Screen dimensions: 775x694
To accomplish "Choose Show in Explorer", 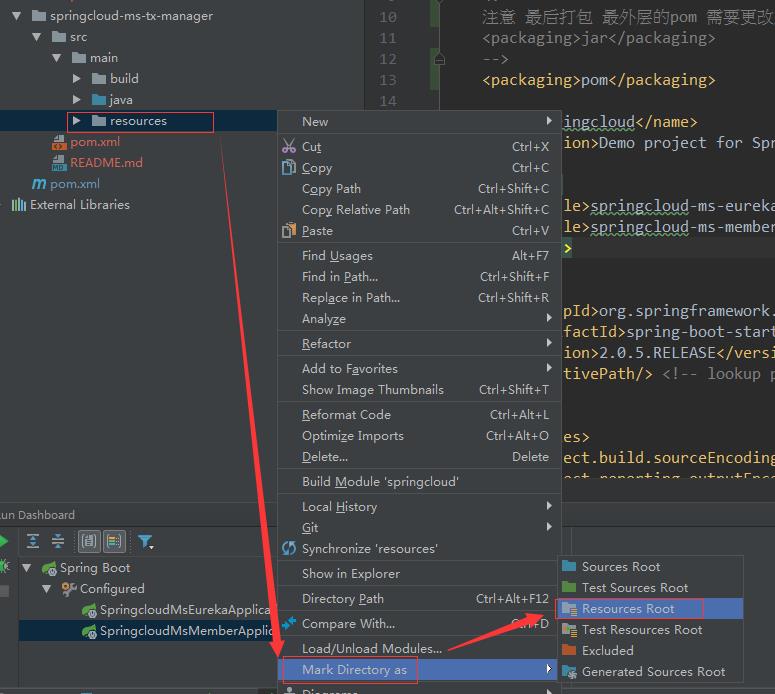I will click(x=420, y=573).
